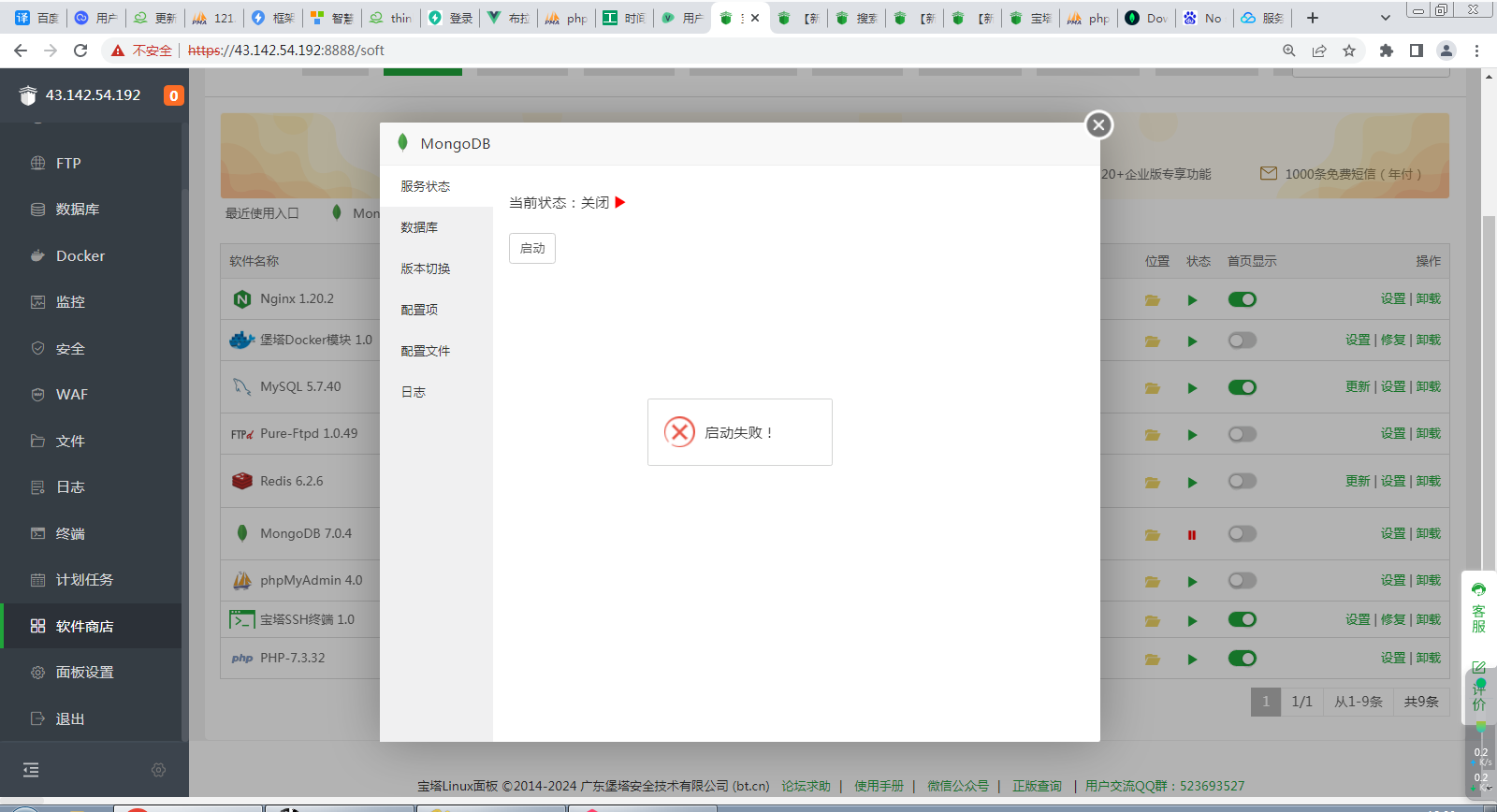The height and width of the screenshot is (812, 1497).
Task: Toggle 宝塔SSH终端 homepage display switch
Action: tap(1243, 619)
